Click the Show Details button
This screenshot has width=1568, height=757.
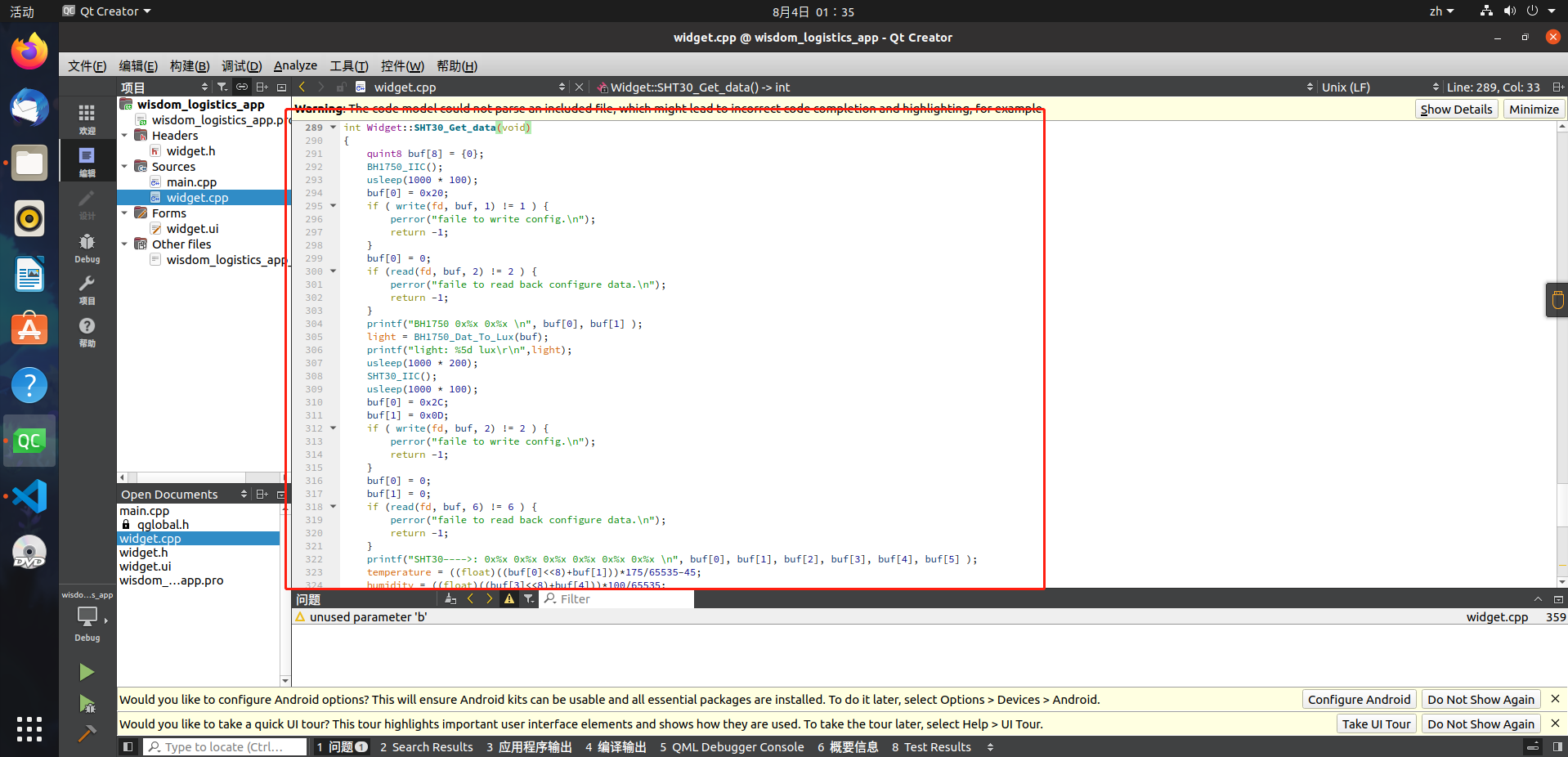coord(1456,109)
